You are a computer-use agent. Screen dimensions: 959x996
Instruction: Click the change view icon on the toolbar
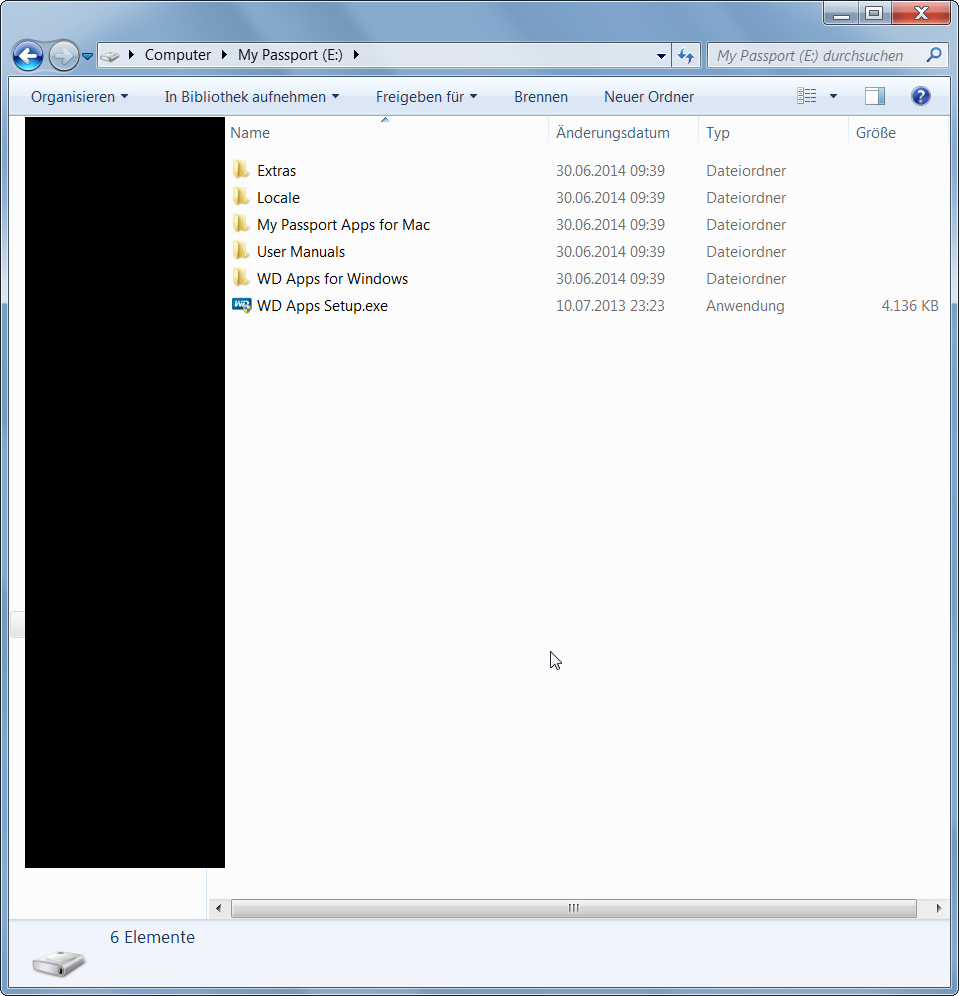tap(807, 95)
